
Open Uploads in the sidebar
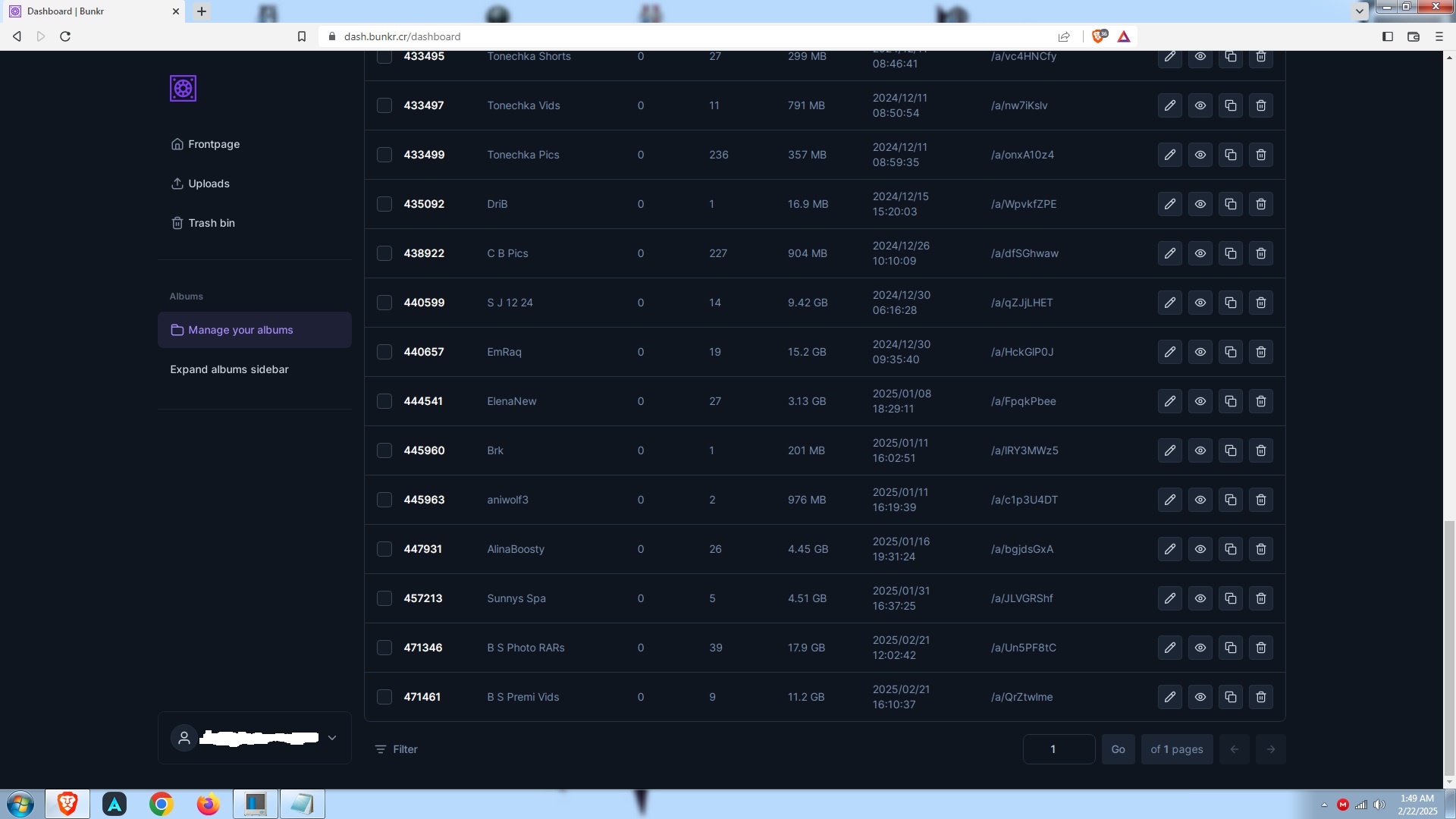pos(209,184)
